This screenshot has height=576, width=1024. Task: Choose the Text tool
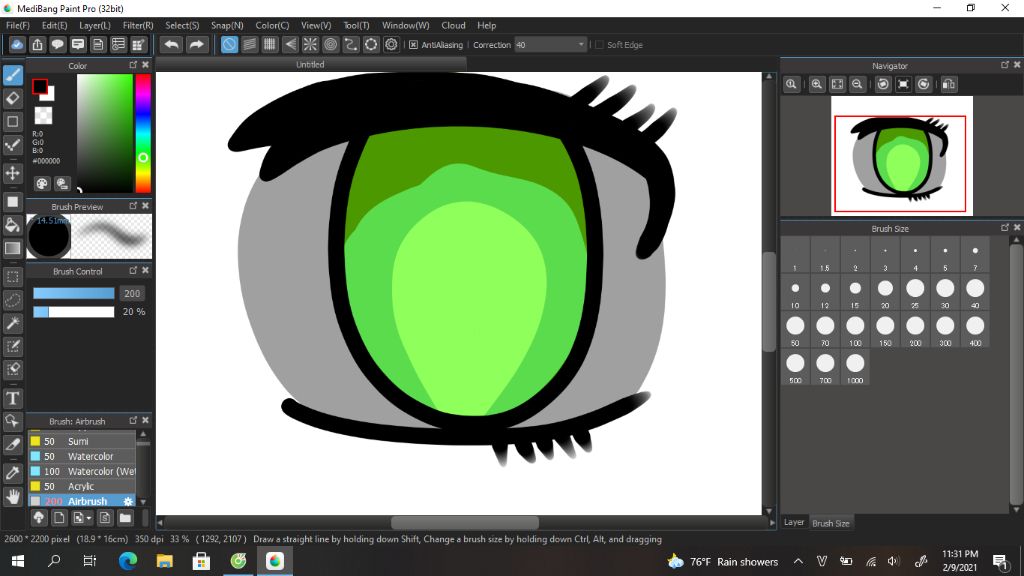[x=13, y=398]
